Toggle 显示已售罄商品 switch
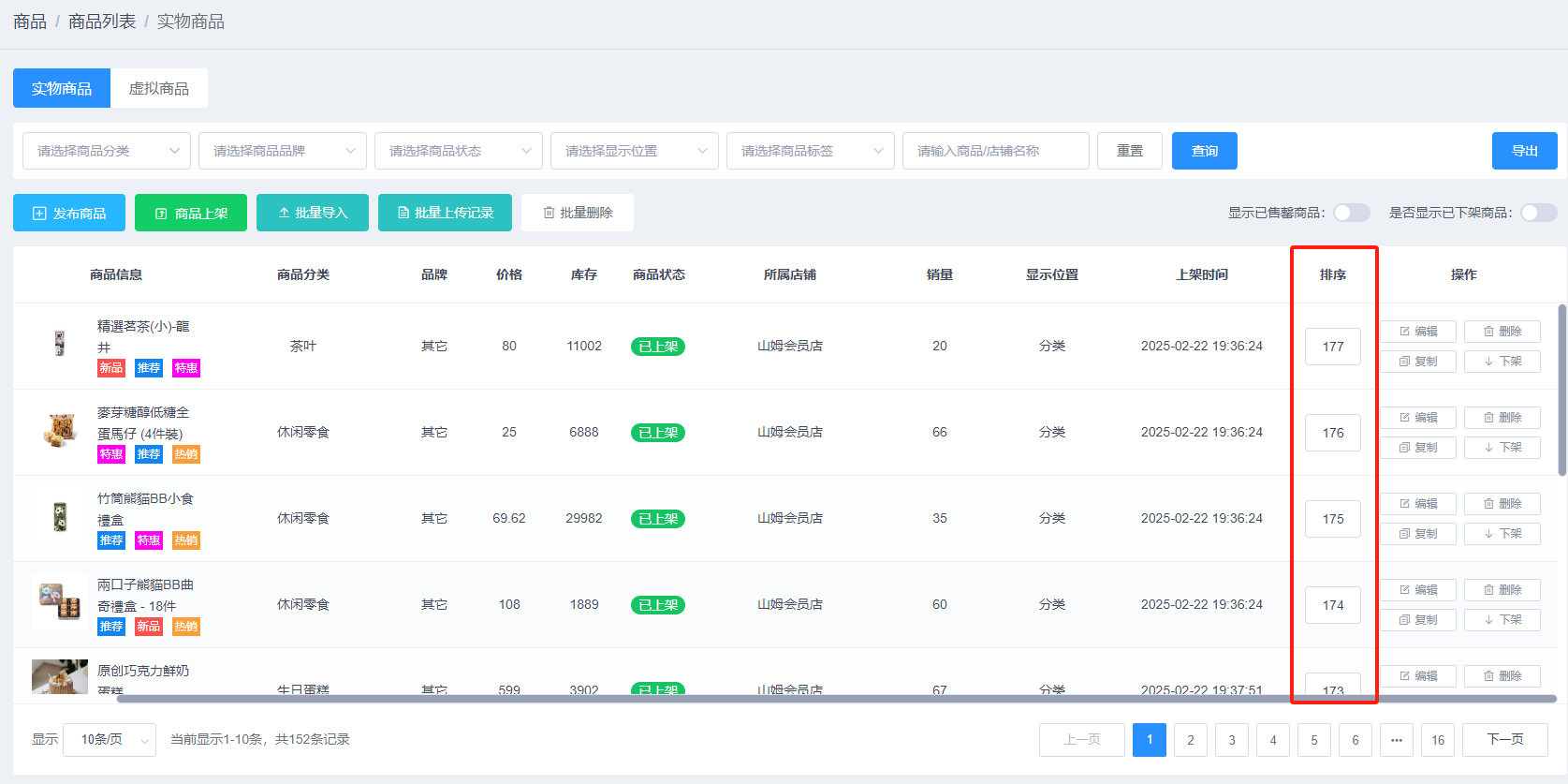 (1351, 213)
